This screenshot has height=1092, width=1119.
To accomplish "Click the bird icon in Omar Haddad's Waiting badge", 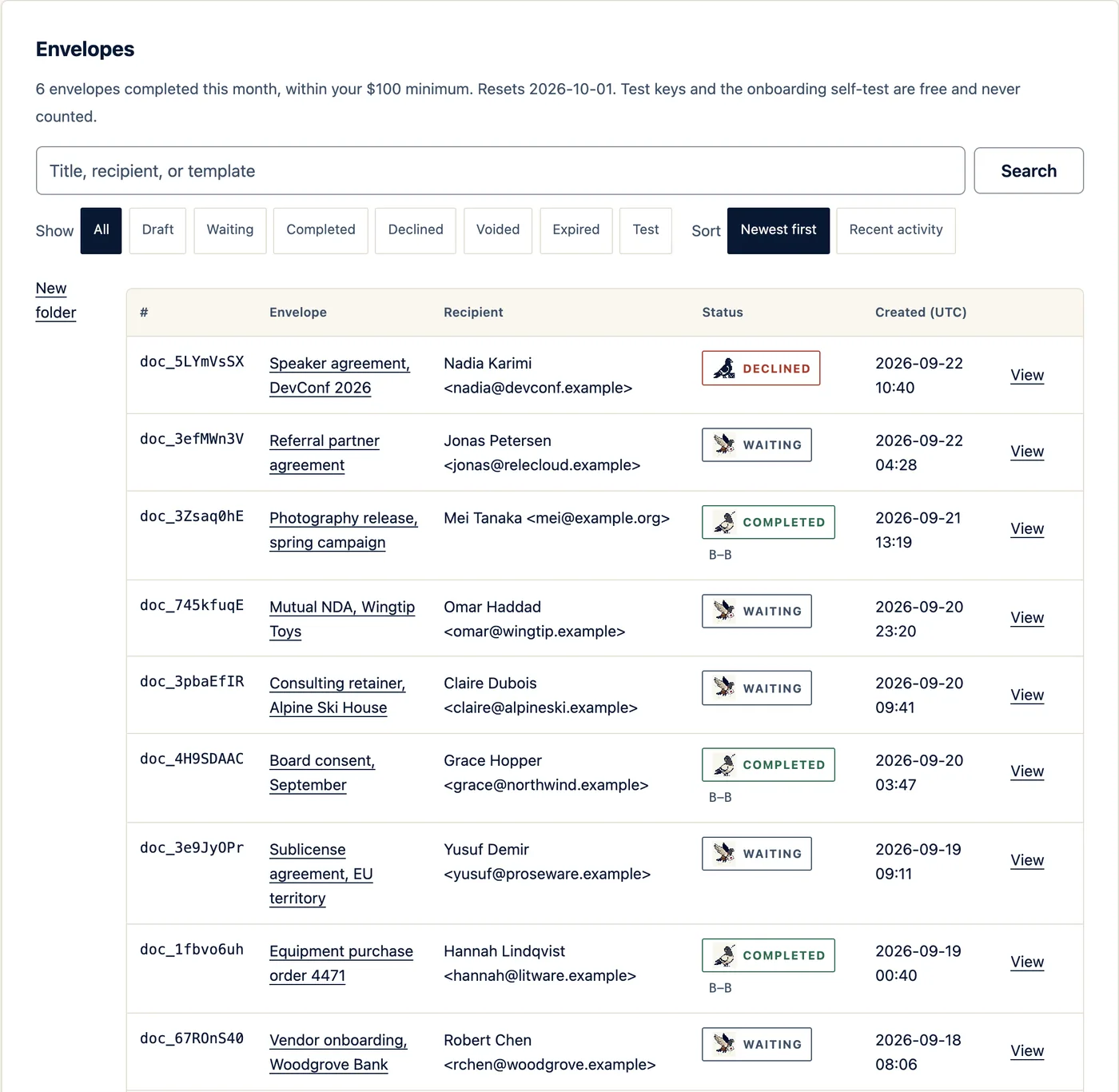I will pos(724,611).
